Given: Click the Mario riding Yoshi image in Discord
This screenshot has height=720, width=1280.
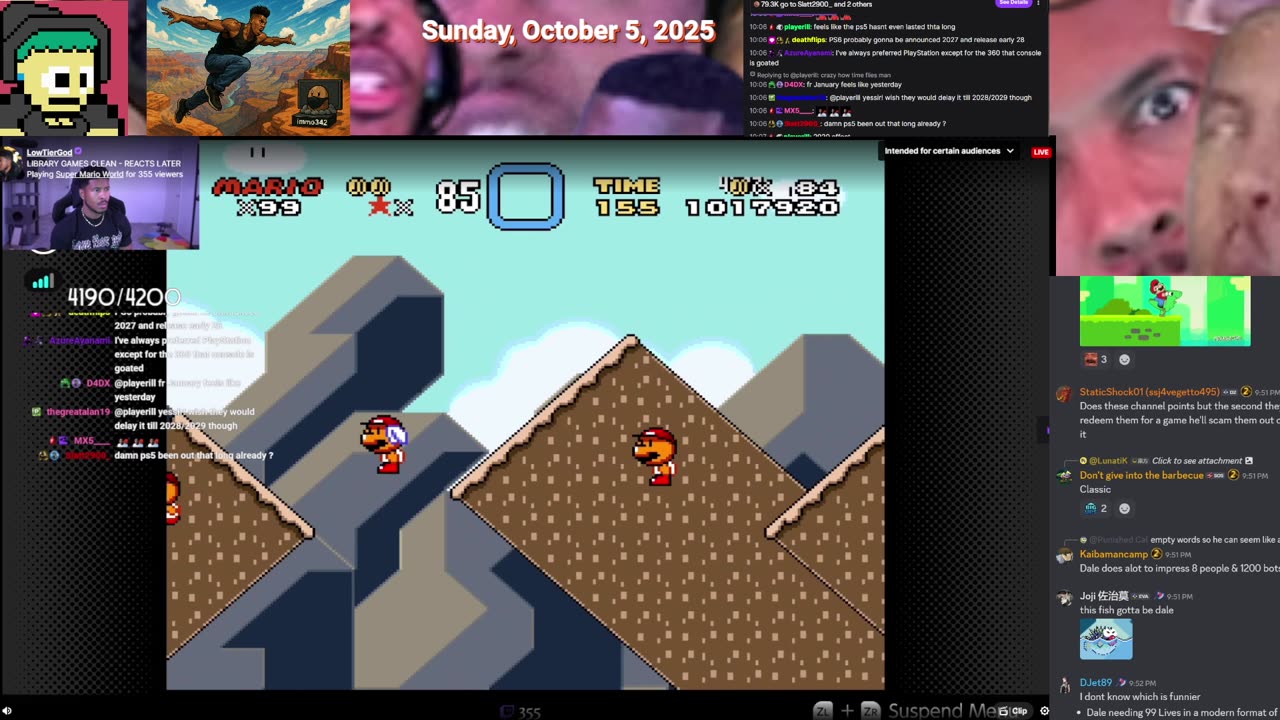Looking at the screenshot, I should click(x=1164, y=311).
